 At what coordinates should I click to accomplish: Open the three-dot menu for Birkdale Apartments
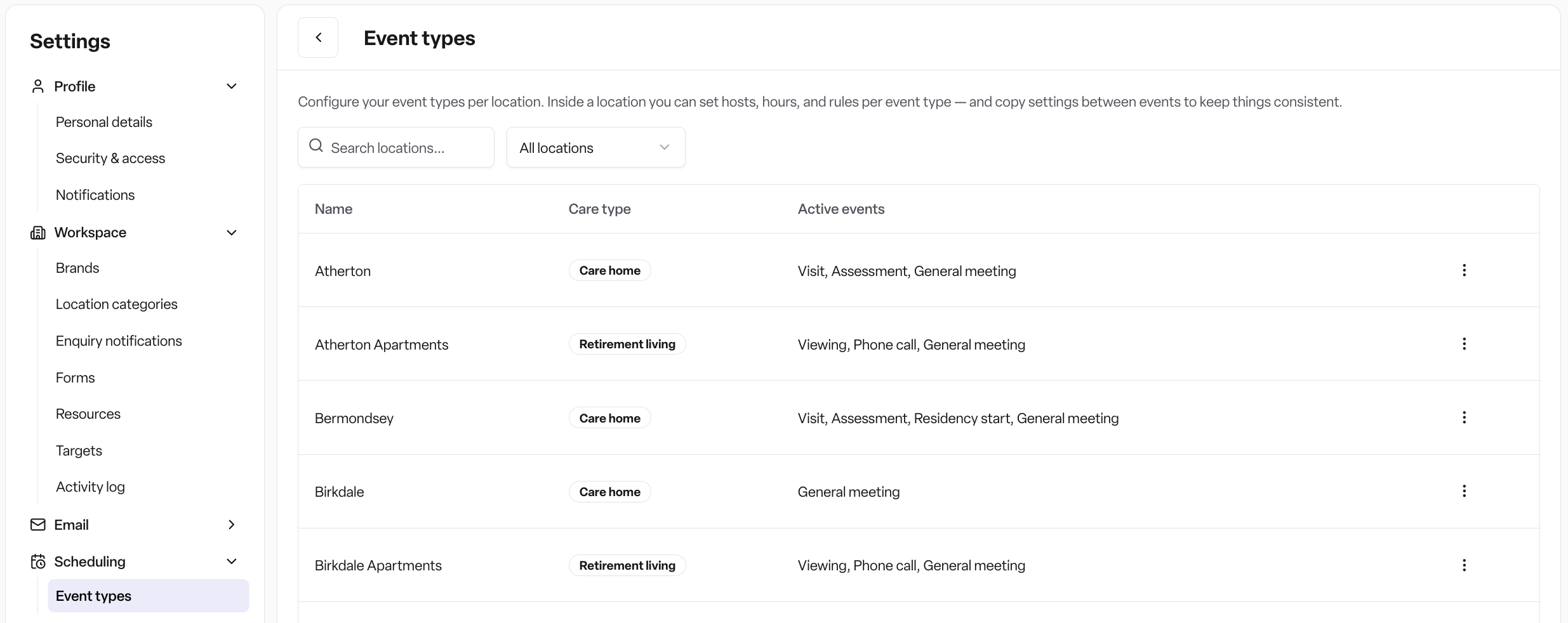pyautogui.click(x=1464, y=565)
